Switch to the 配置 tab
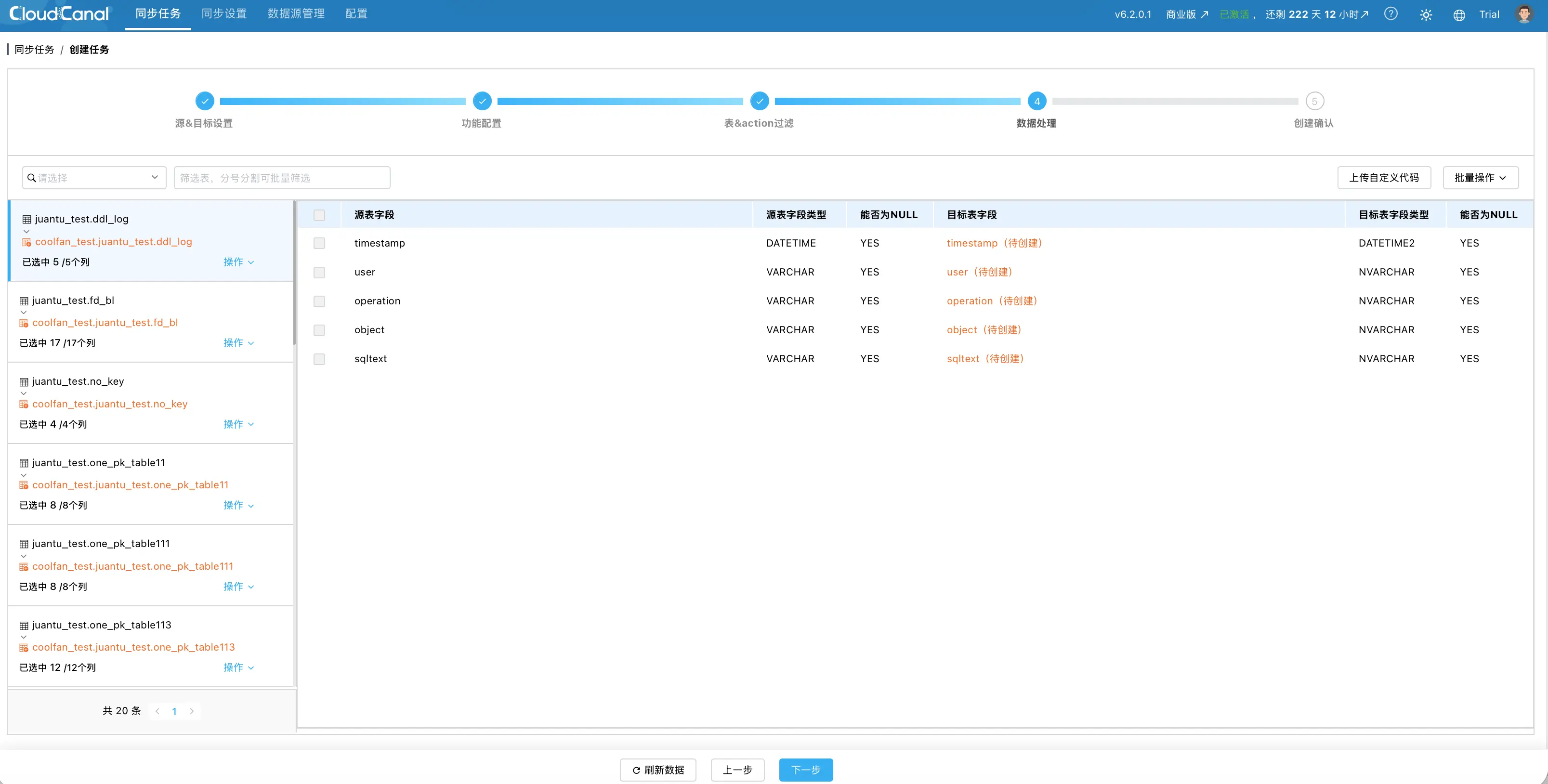This screenshot has height=784, width=1548. 356,14
